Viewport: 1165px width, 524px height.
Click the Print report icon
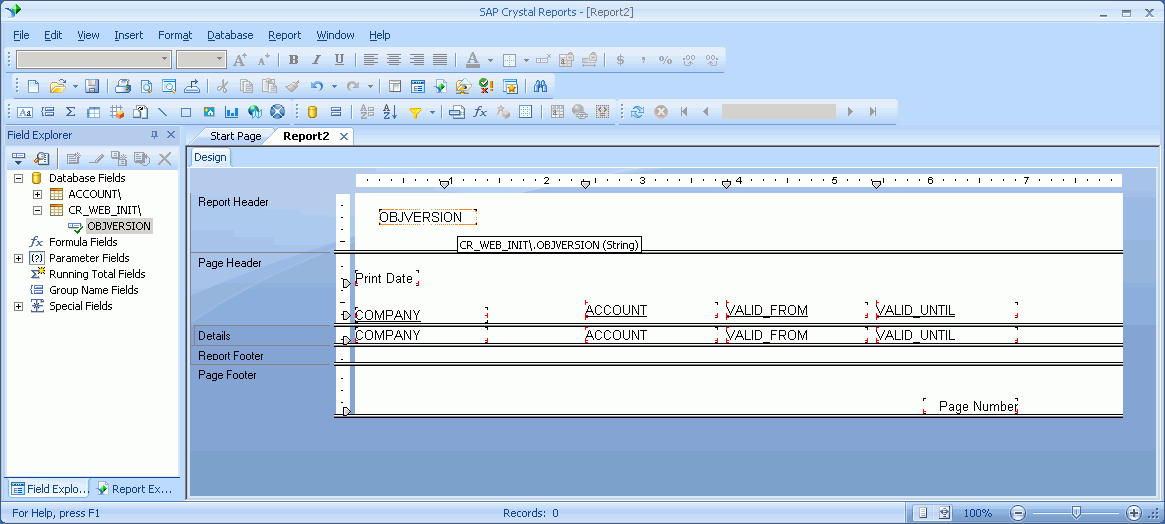(122, 87)
